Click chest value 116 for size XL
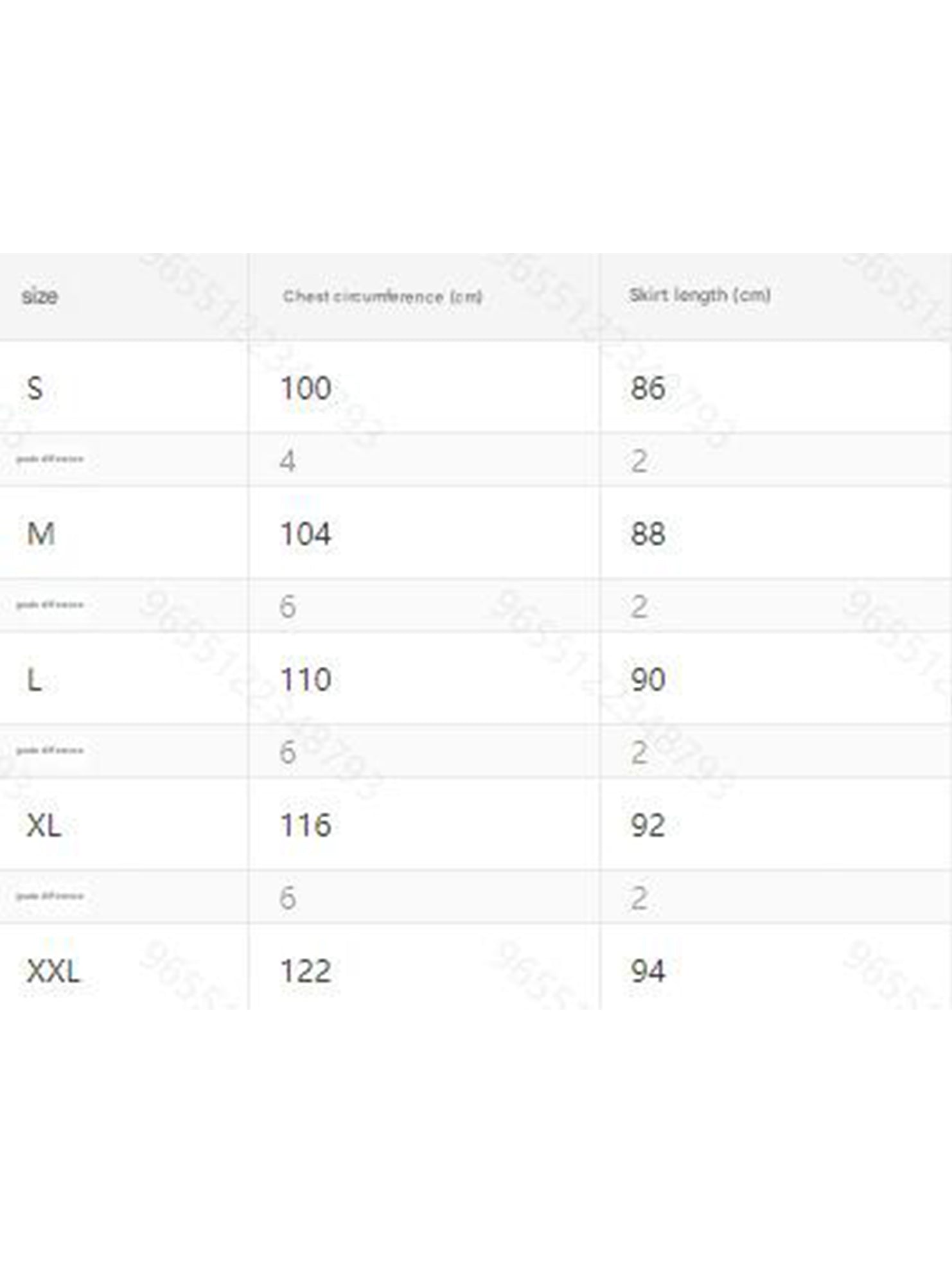This screenshot has width=952, height=1263. click(306, 826)
